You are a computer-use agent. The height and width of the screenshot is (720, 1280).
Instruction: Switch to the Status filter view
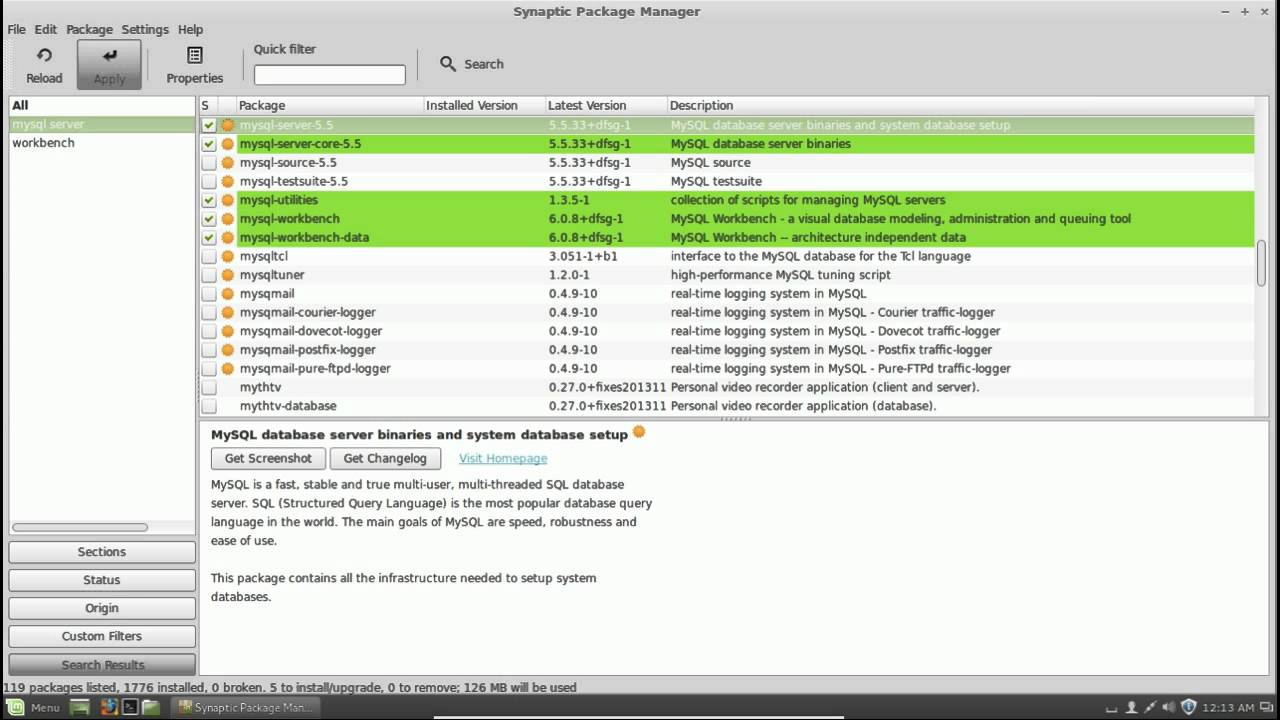pos(102,580)
